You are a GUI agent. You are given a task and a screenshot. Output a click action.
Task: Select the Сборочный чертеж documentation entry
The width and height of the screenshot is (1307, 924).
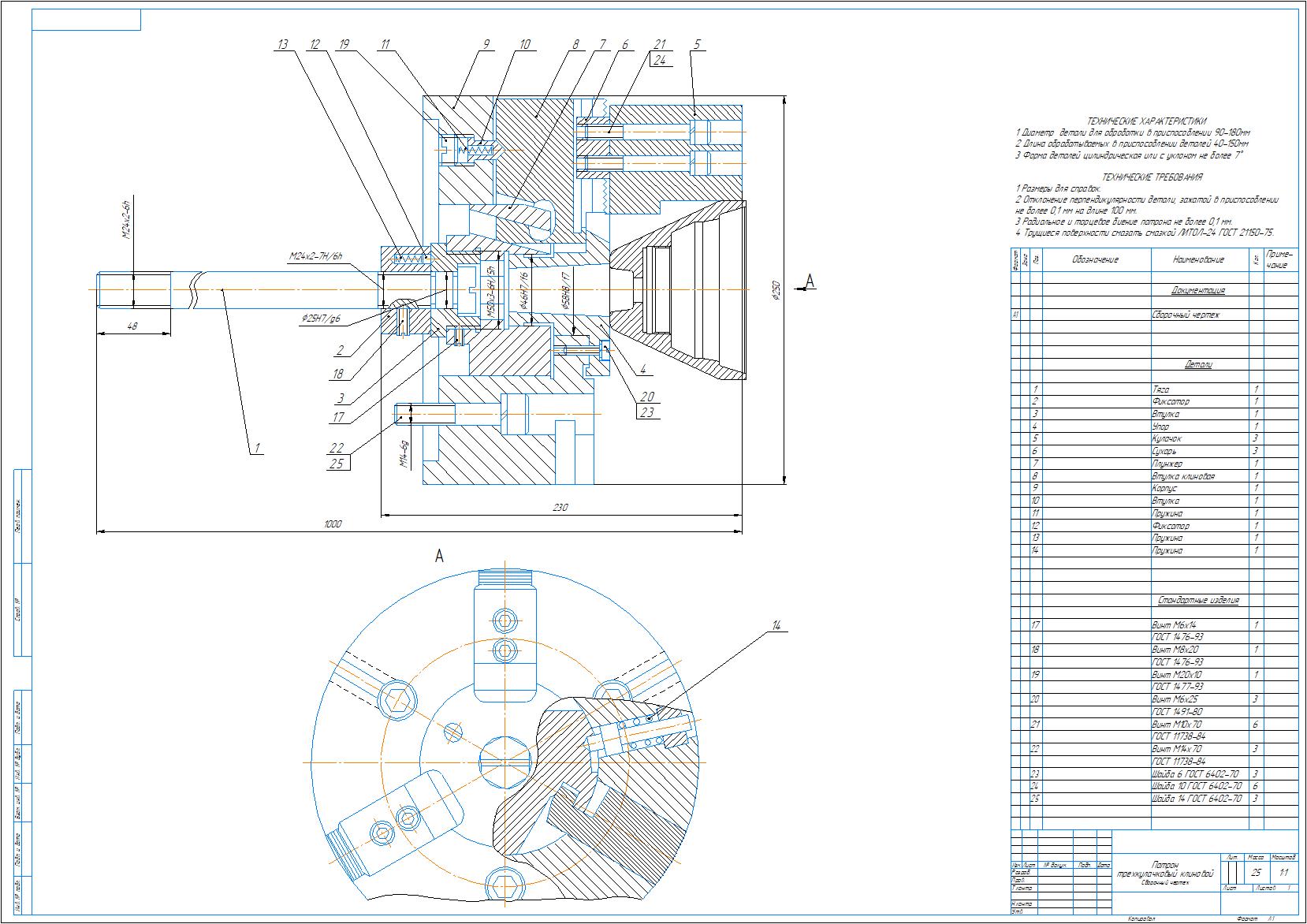coord(1186,315)
